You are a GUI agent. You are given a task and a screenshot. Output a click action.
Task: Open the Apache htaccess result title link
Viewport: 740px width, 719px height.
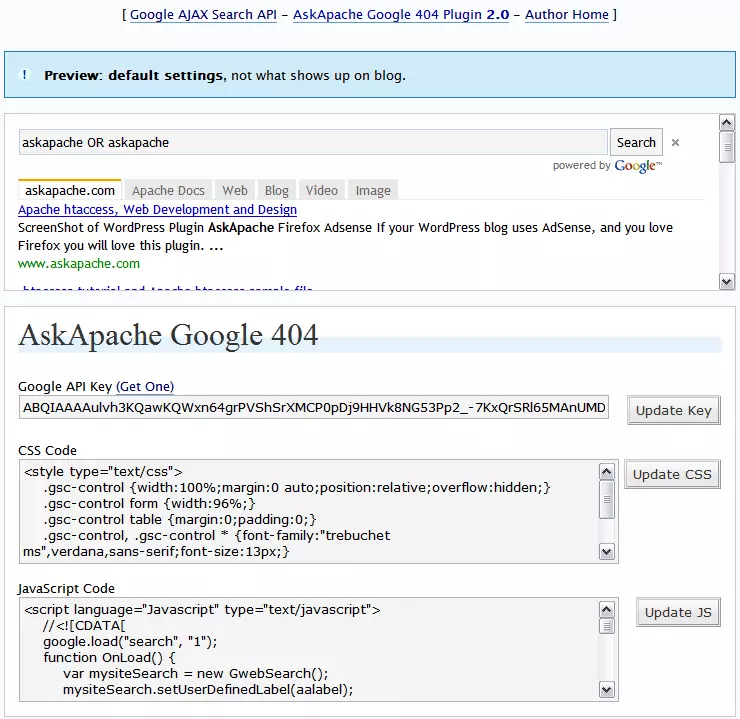click(x=157, y=210)
